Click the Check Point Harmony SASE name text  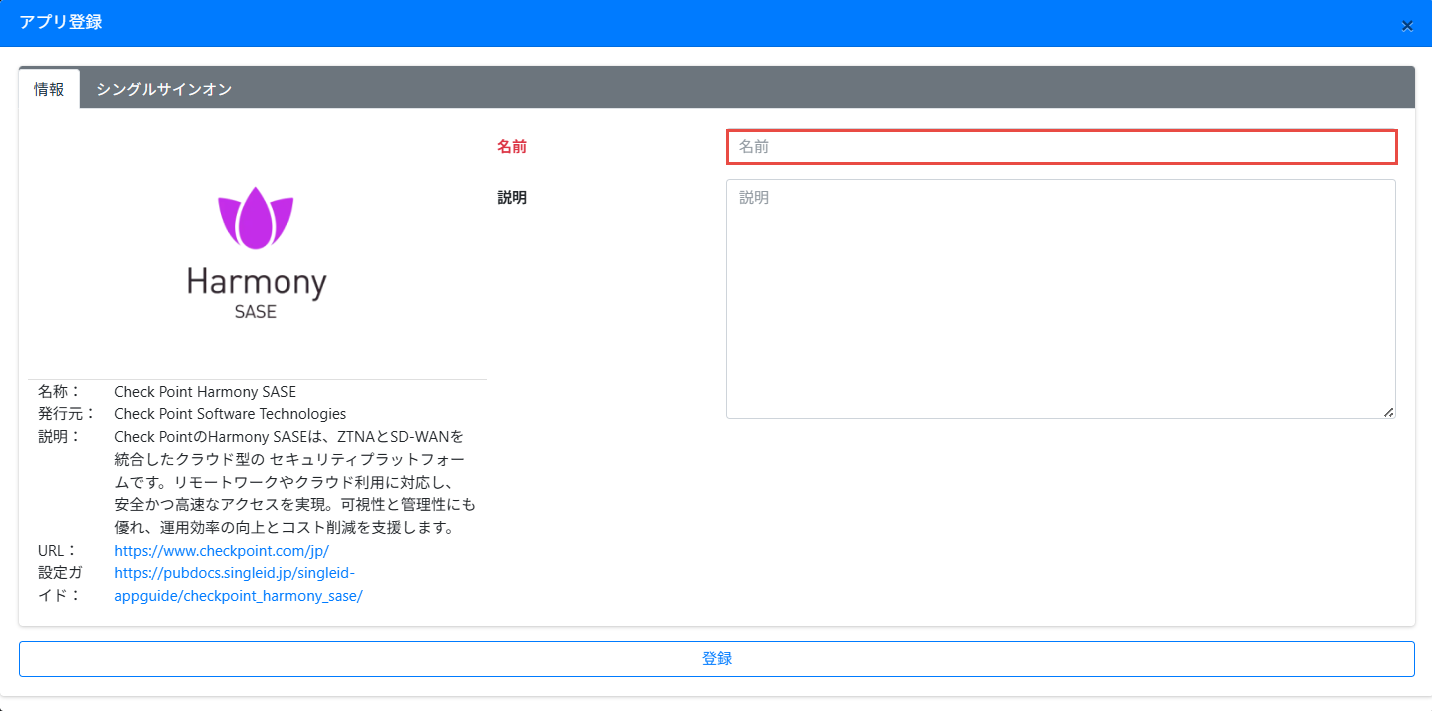[x=205, y=392]
